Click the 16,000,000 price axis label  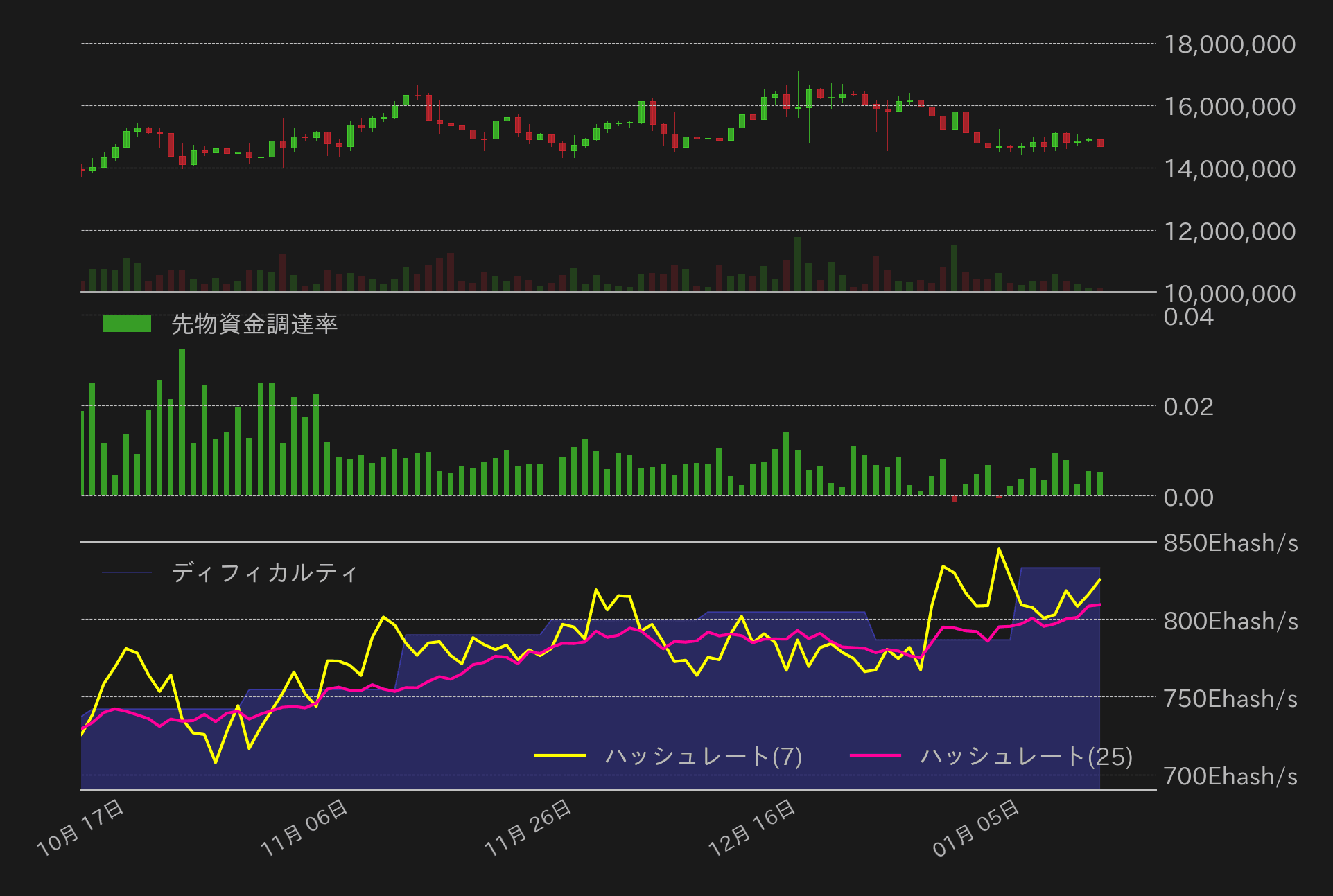pyautogui.click(x=1229, y=107)
